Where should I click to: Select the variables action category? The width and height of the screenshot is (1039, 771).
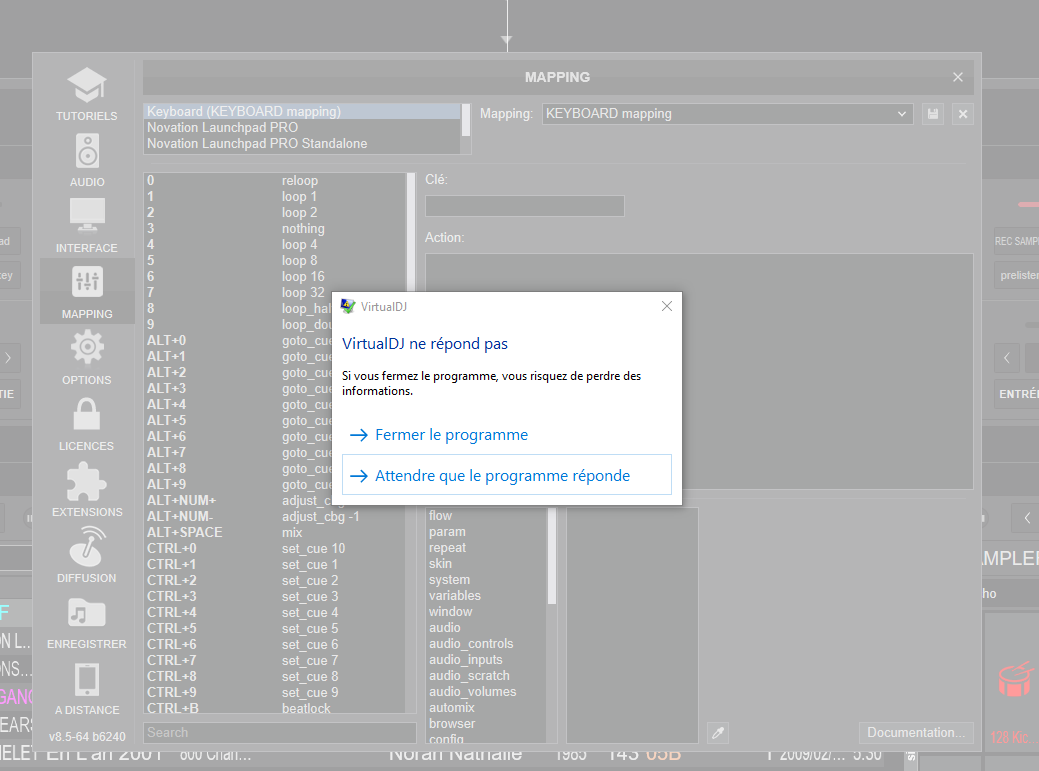click(x=486, y=595)
